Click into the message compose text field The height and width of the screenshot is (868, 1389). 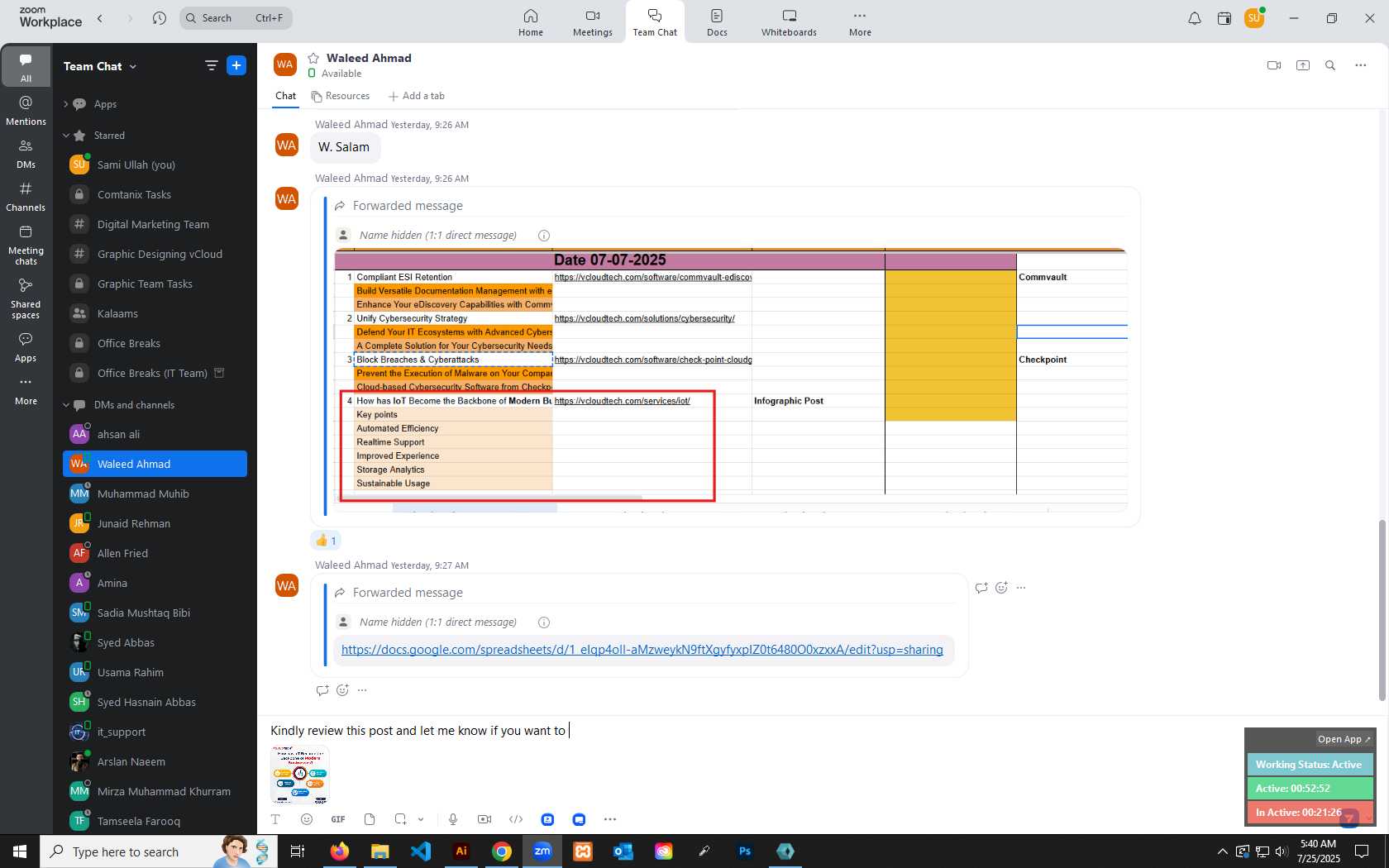click(x=752, y=731)
